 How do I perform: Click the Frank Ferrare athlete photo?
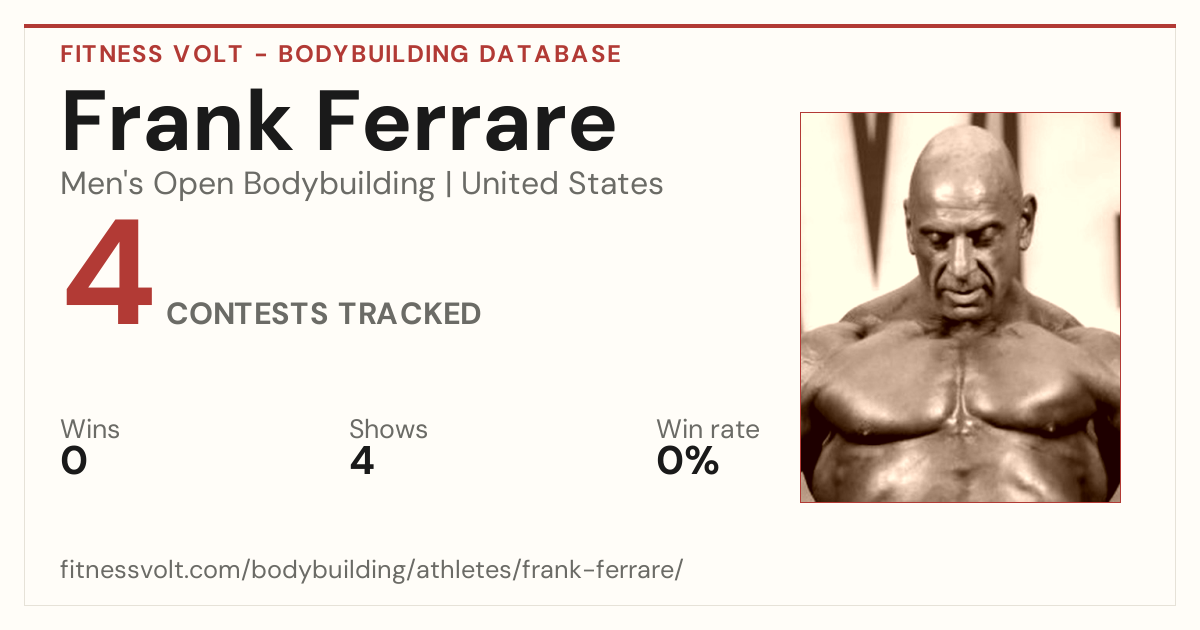[960, 307]
